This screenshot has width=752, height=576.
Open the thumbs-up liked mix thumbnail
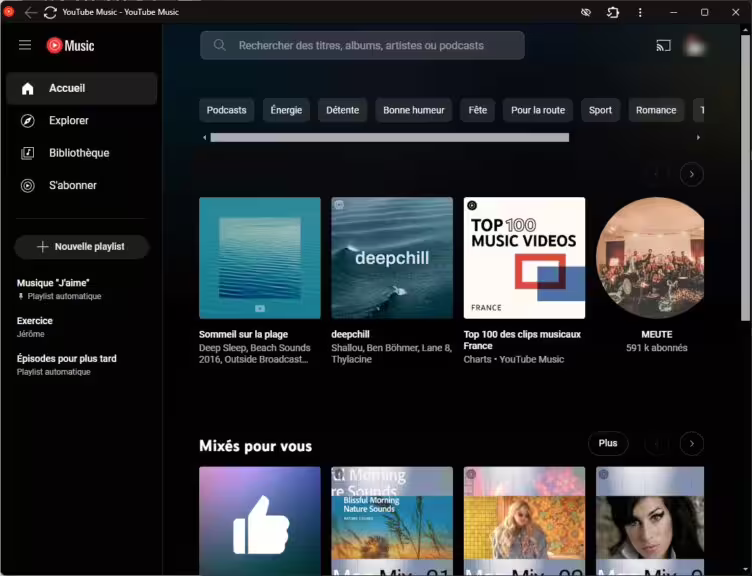[260, 521]
